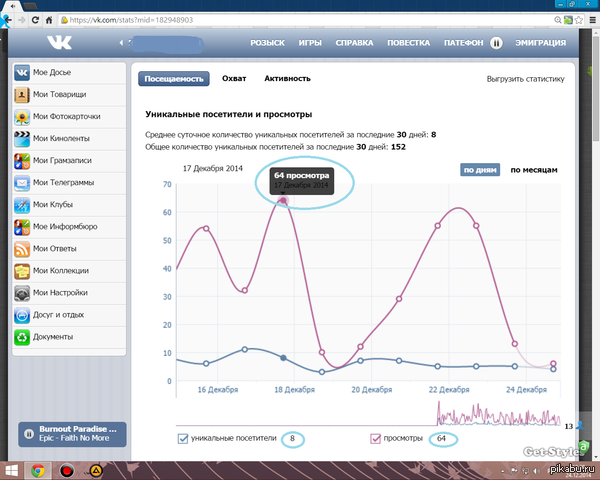
Task: Open Мои Телеграммы envelope icon
Action: [22, 183]
